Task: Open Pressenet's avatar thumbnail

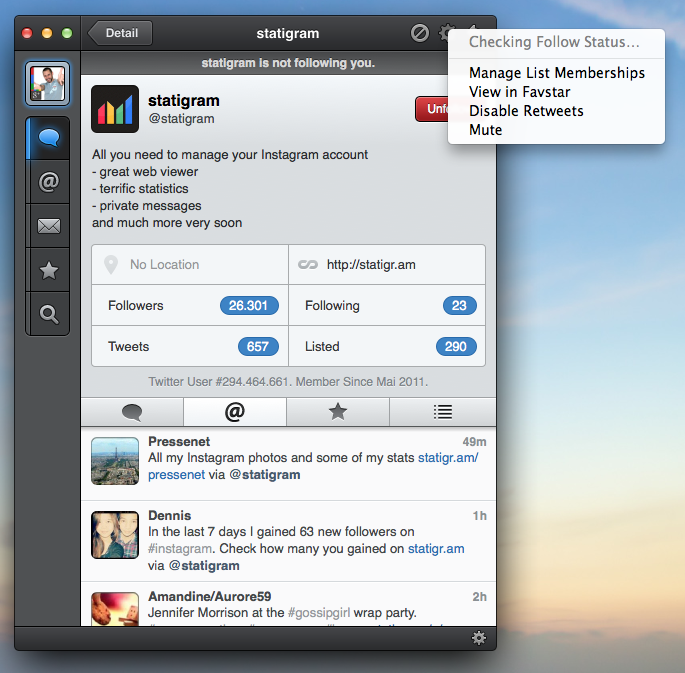Action: click(115, 461)
